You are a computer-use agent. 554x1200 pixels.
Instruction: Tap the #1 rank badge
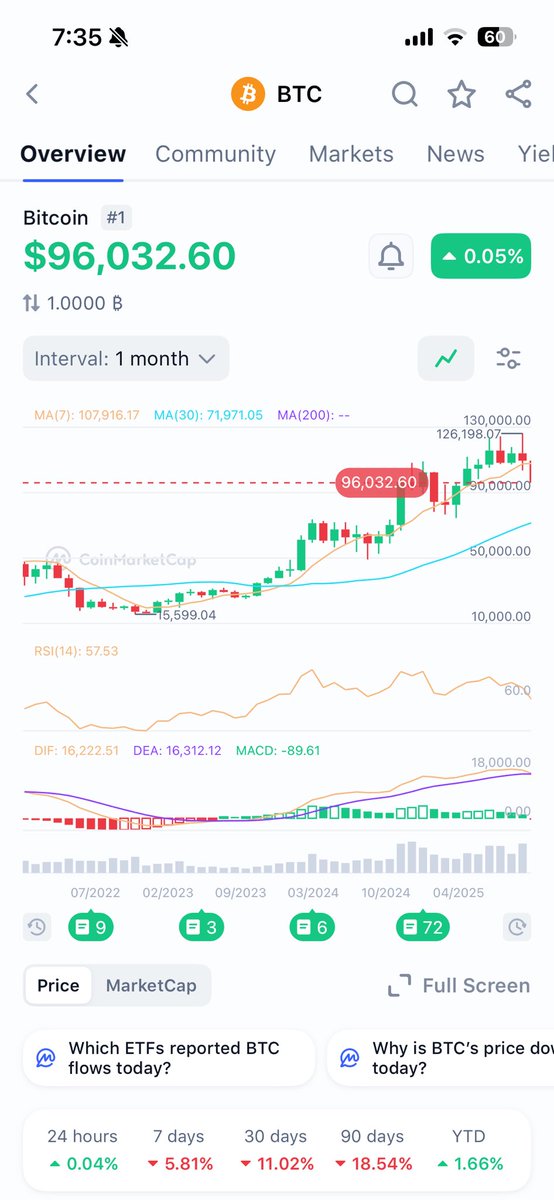click(118, 217)
